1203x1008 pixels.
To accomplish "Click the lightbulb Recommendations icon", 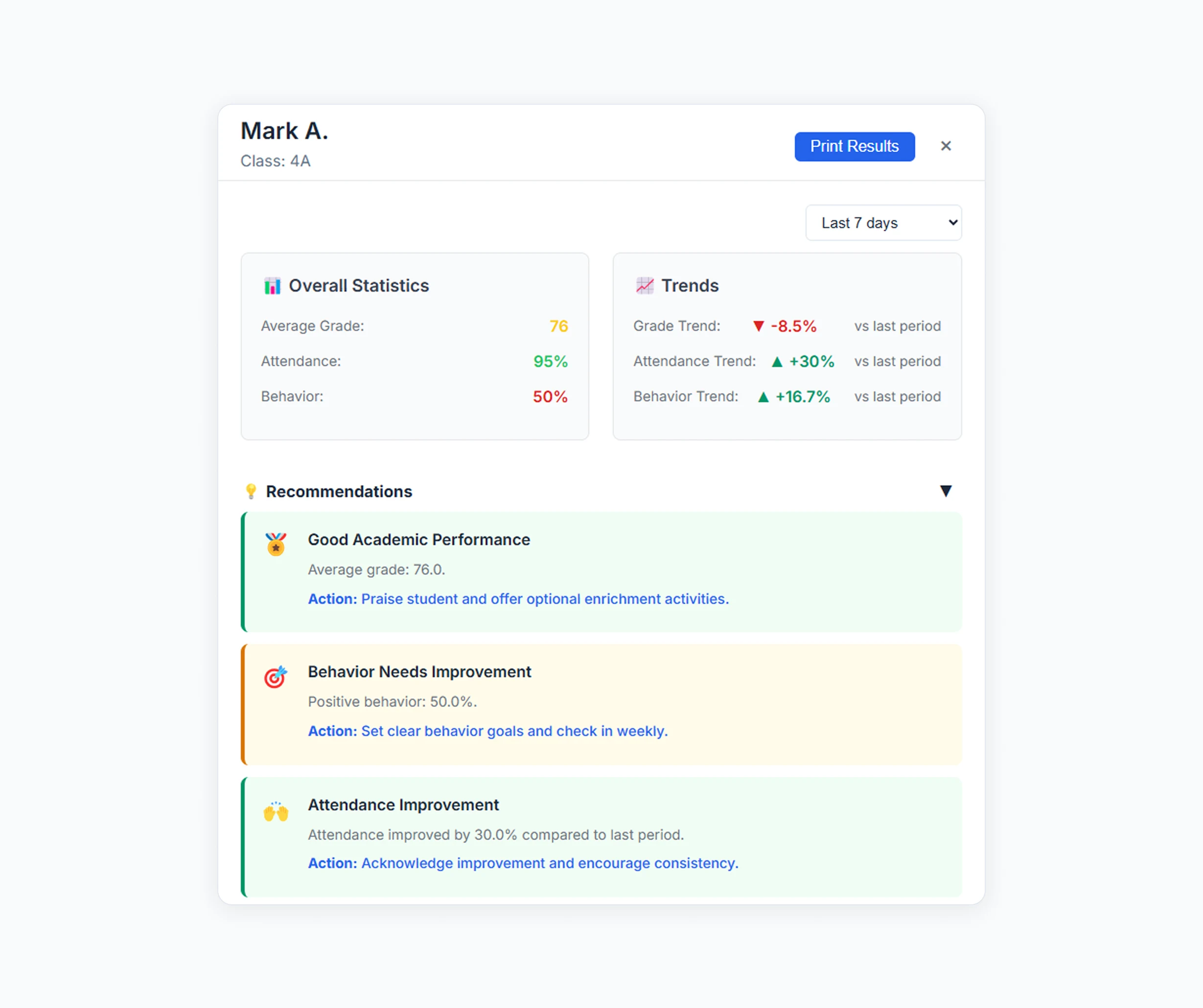I will click(x=251, y=491).
